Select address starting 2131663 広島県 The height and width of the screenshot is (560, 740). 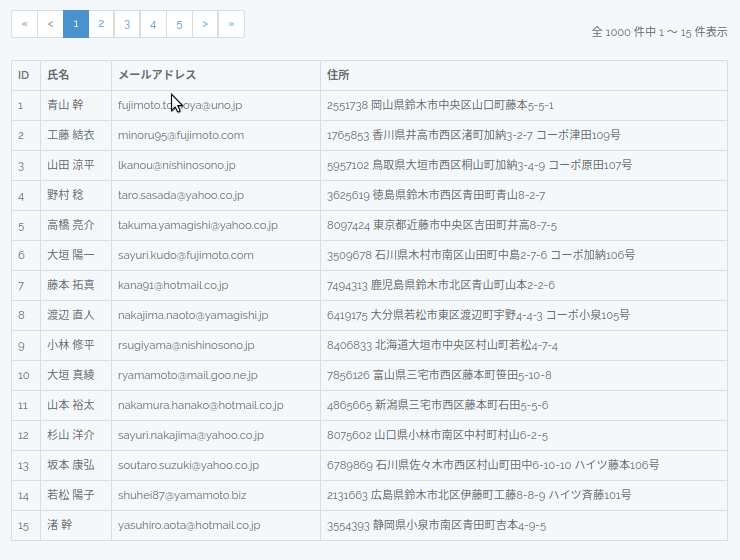coord(479,495)
